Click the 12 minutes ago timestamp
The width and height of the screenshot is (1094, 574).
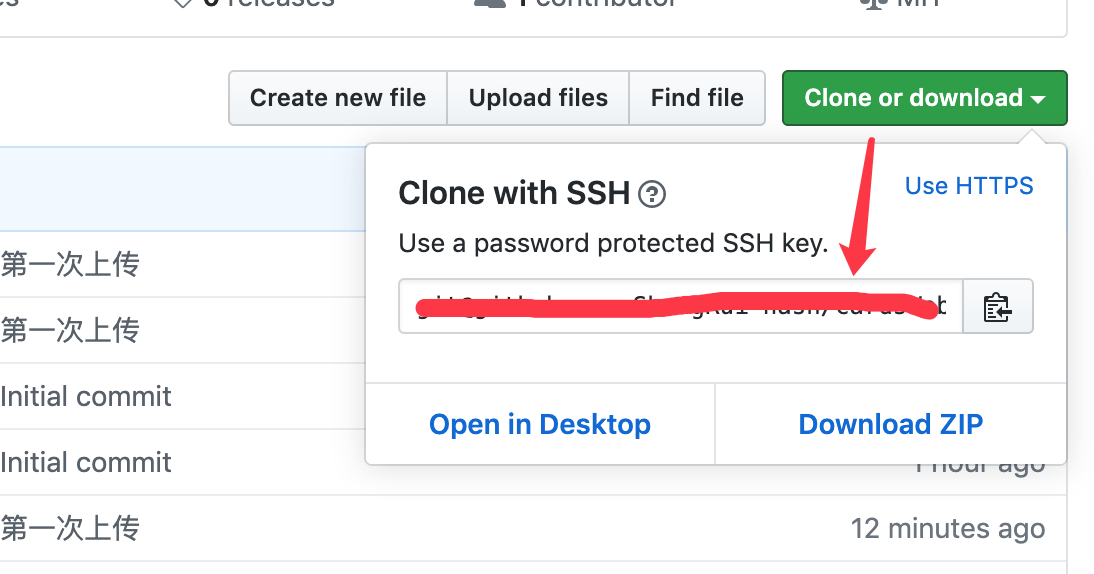click(947, 529)
